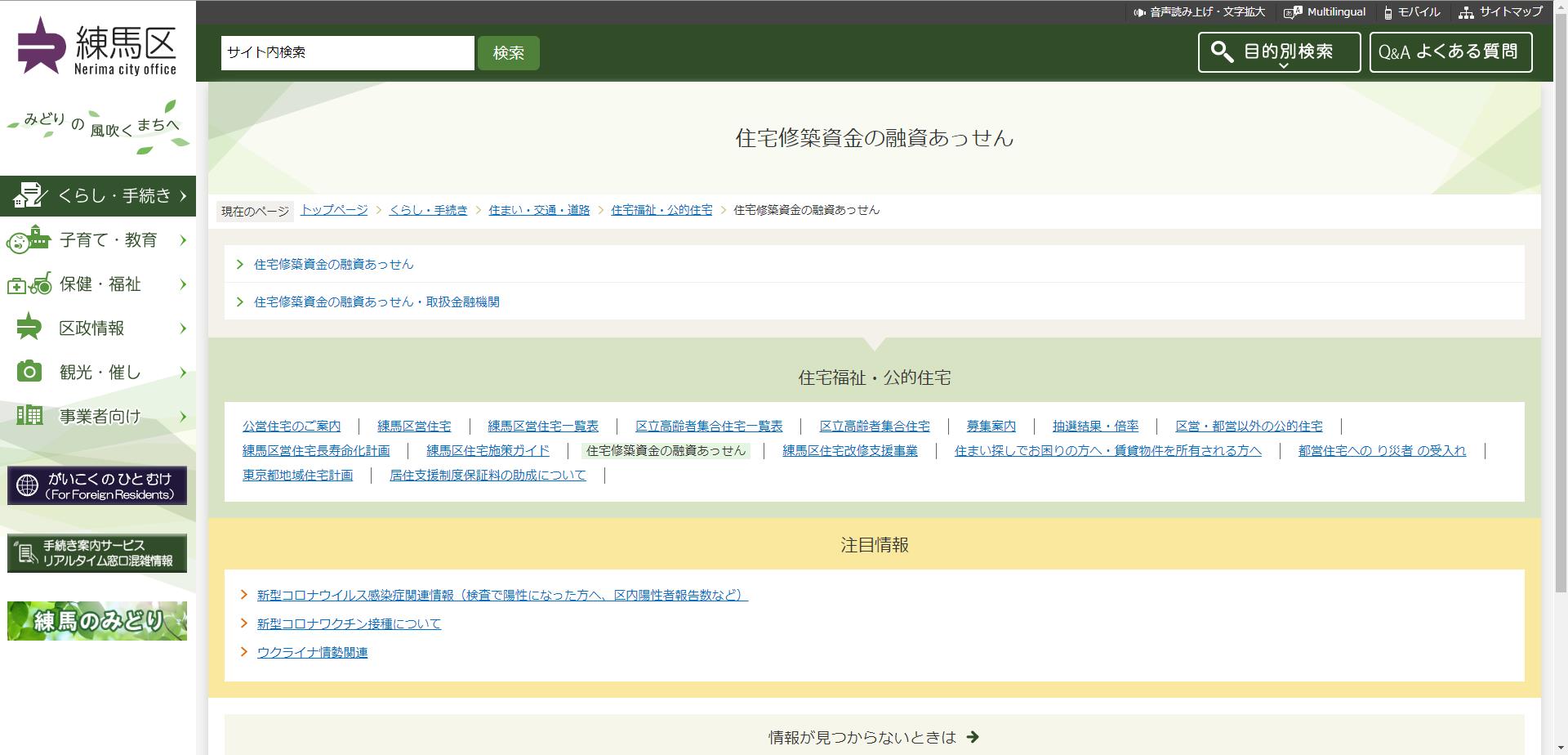Click the 区政情報 green star icon
This screenshot has width=1568, height=755.
tap(29, 327)
